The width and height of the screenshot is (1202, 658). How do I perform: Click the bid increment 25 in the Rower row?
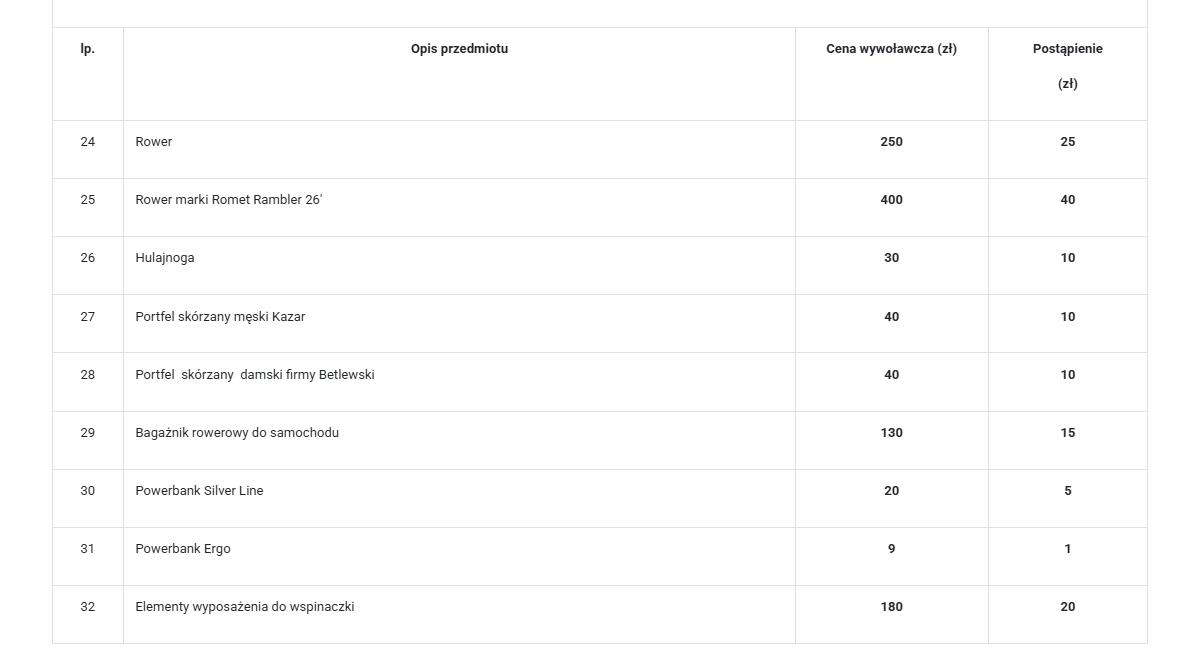(1067, 142)
